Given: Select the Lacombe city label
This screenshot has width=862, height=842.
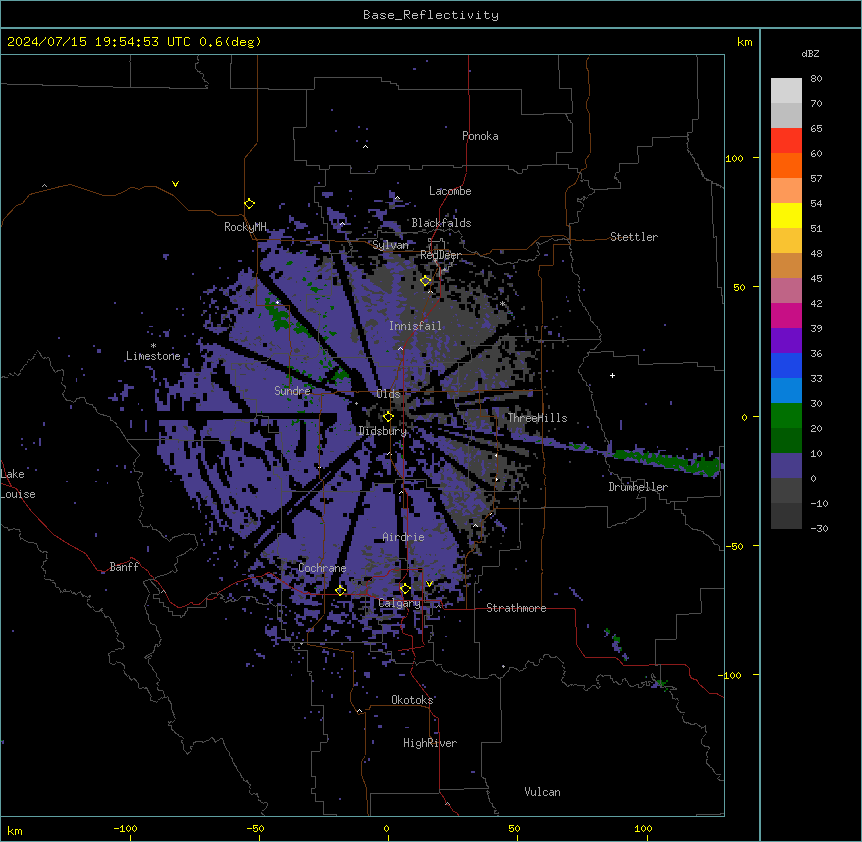Looking at the screenshot, I should click(x=450, y=191).
